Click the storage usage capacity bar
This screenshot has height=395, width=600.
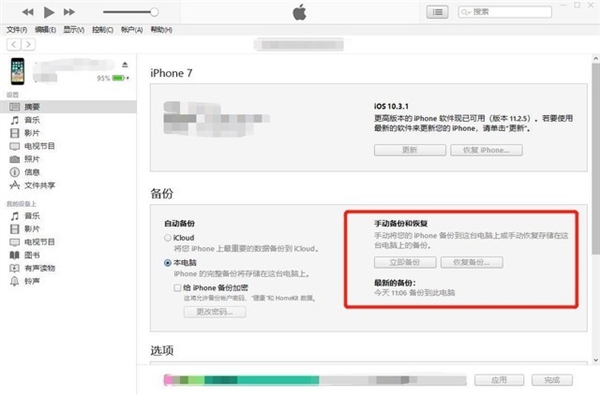[x=315, y=380]
